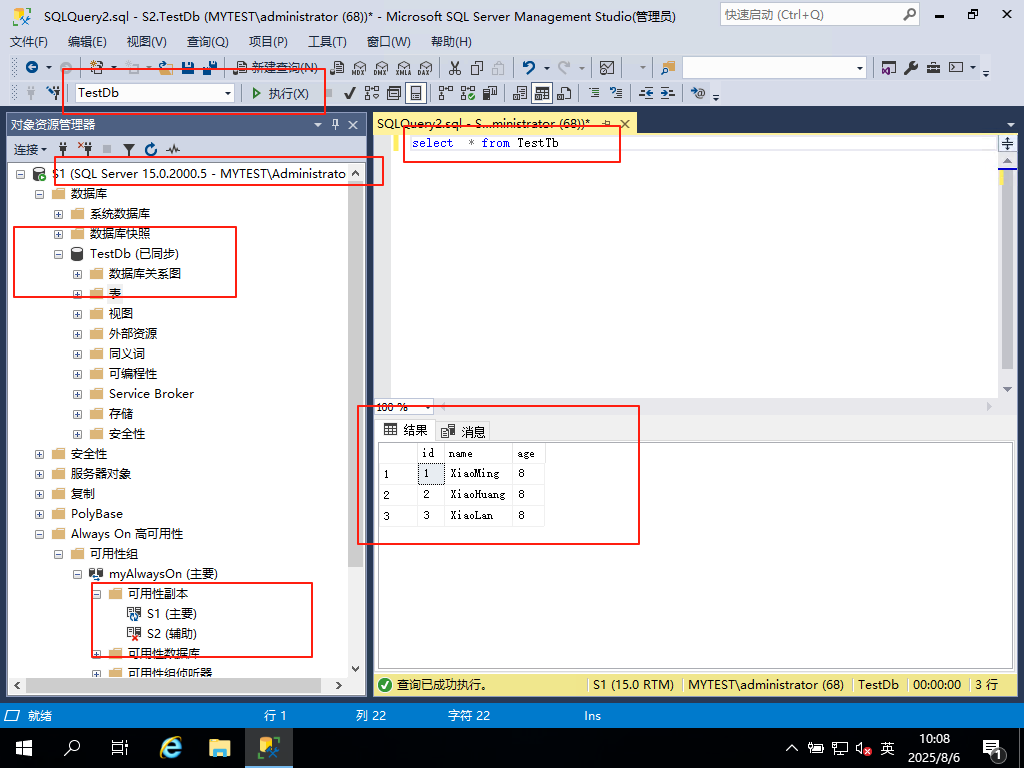Select the SQLQuery2.sql document tab
The height and width of the screenshot is (768, 1024).
coord(483,123)
